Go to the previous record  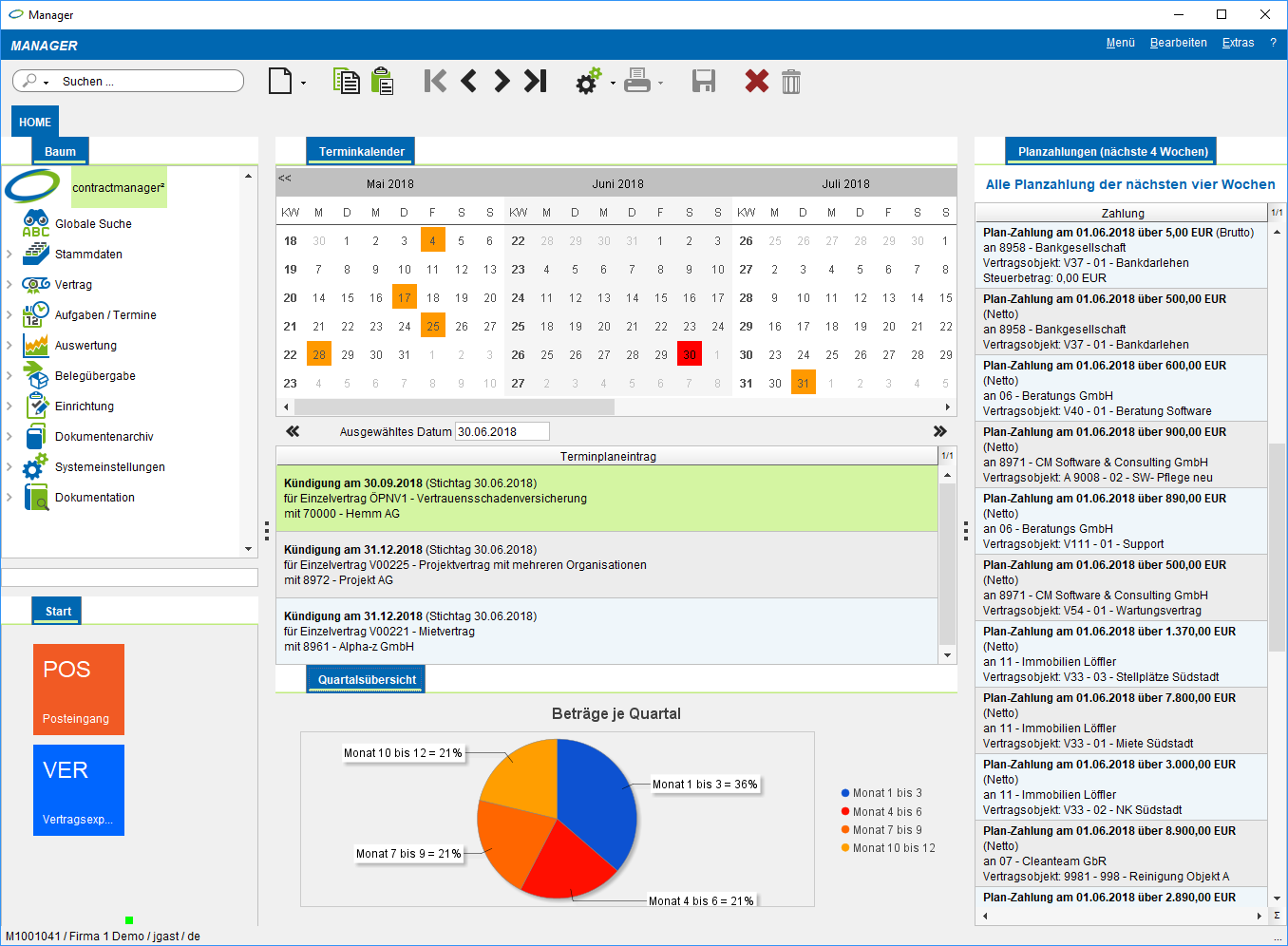(x=468, y=81)
